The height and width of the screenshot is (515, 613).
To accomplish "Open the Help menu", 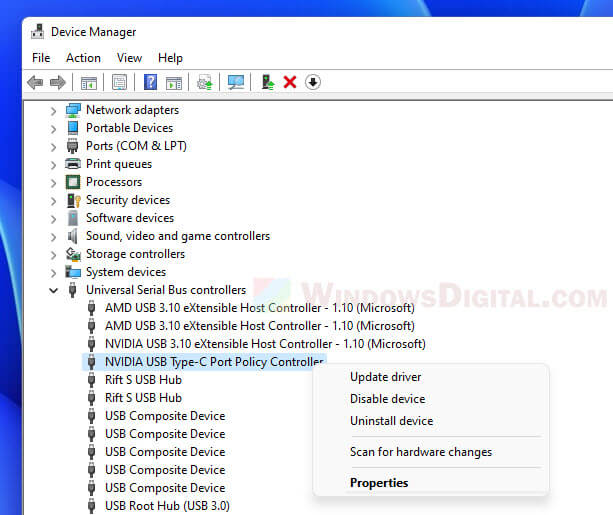I will 170,58.
